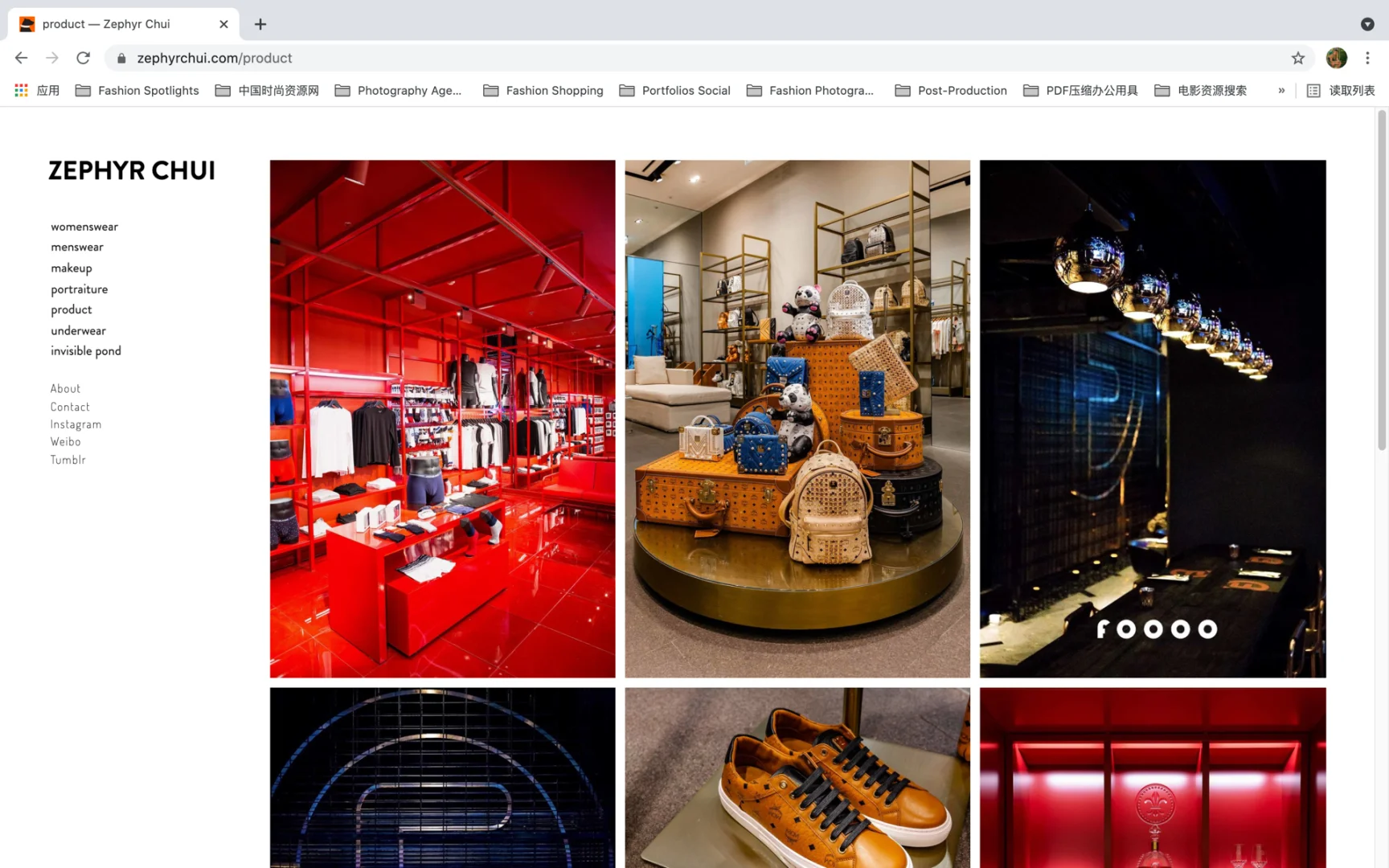Open the Contact page

click(x=70, y=407)
